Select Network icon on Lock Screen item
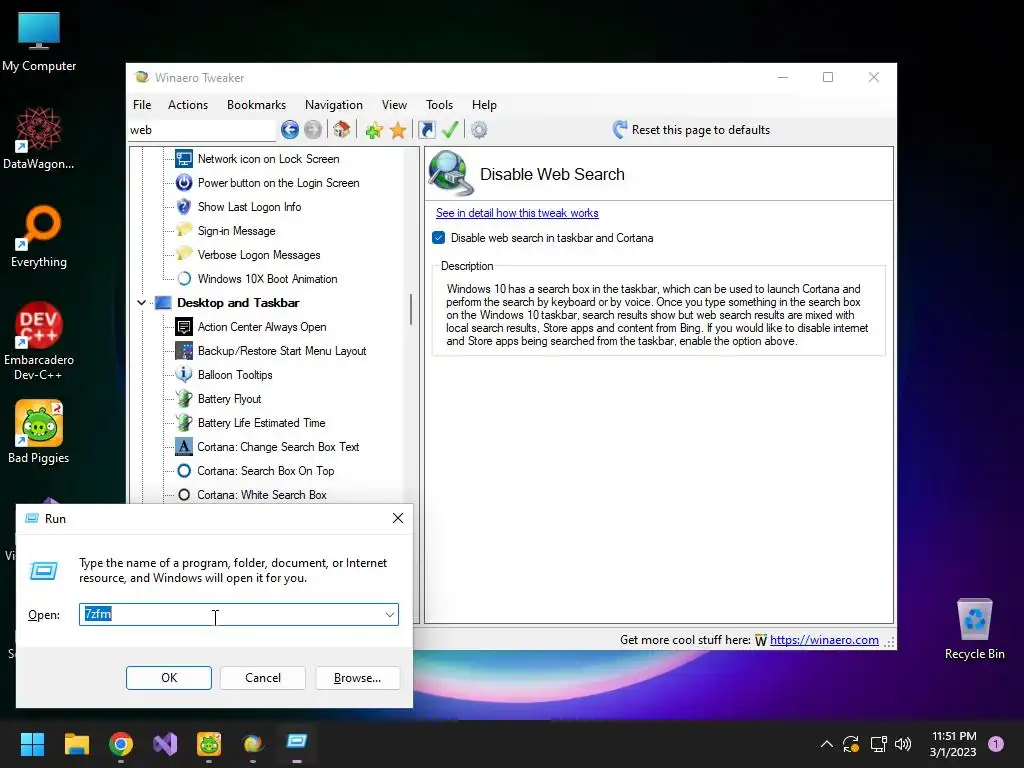Viewport: 1024px width, 768px height. [268, 159]
